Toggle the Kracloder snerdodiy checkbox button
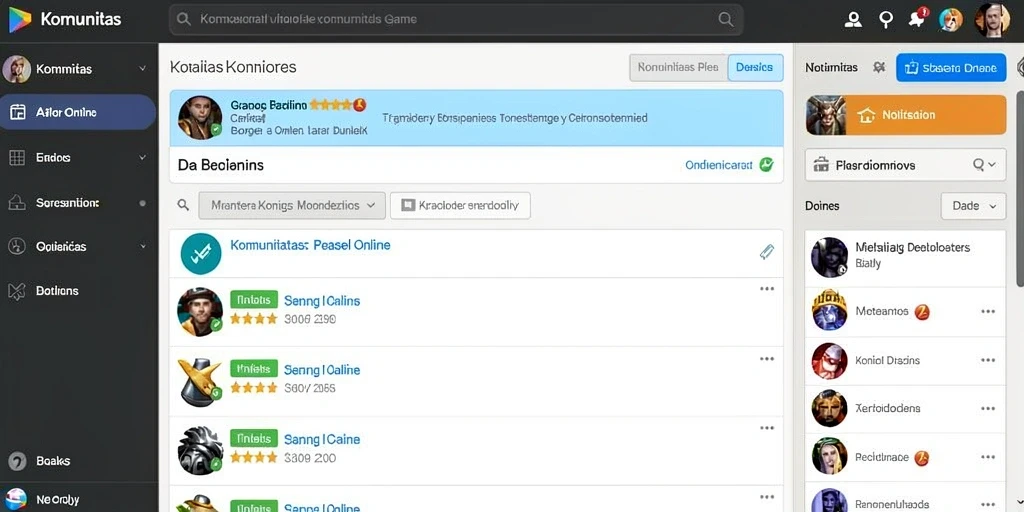 (x=460, y=205)
